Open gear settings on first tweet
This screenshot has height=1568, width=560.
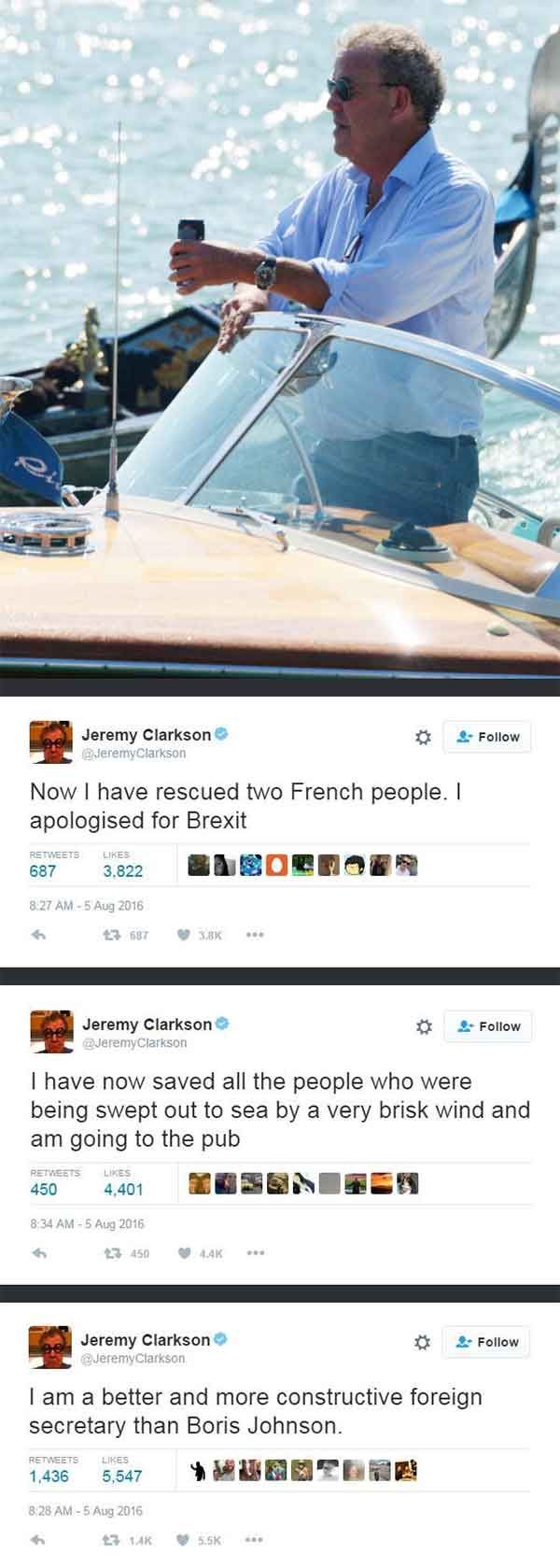pyautogui.click(x=423, y=737)
